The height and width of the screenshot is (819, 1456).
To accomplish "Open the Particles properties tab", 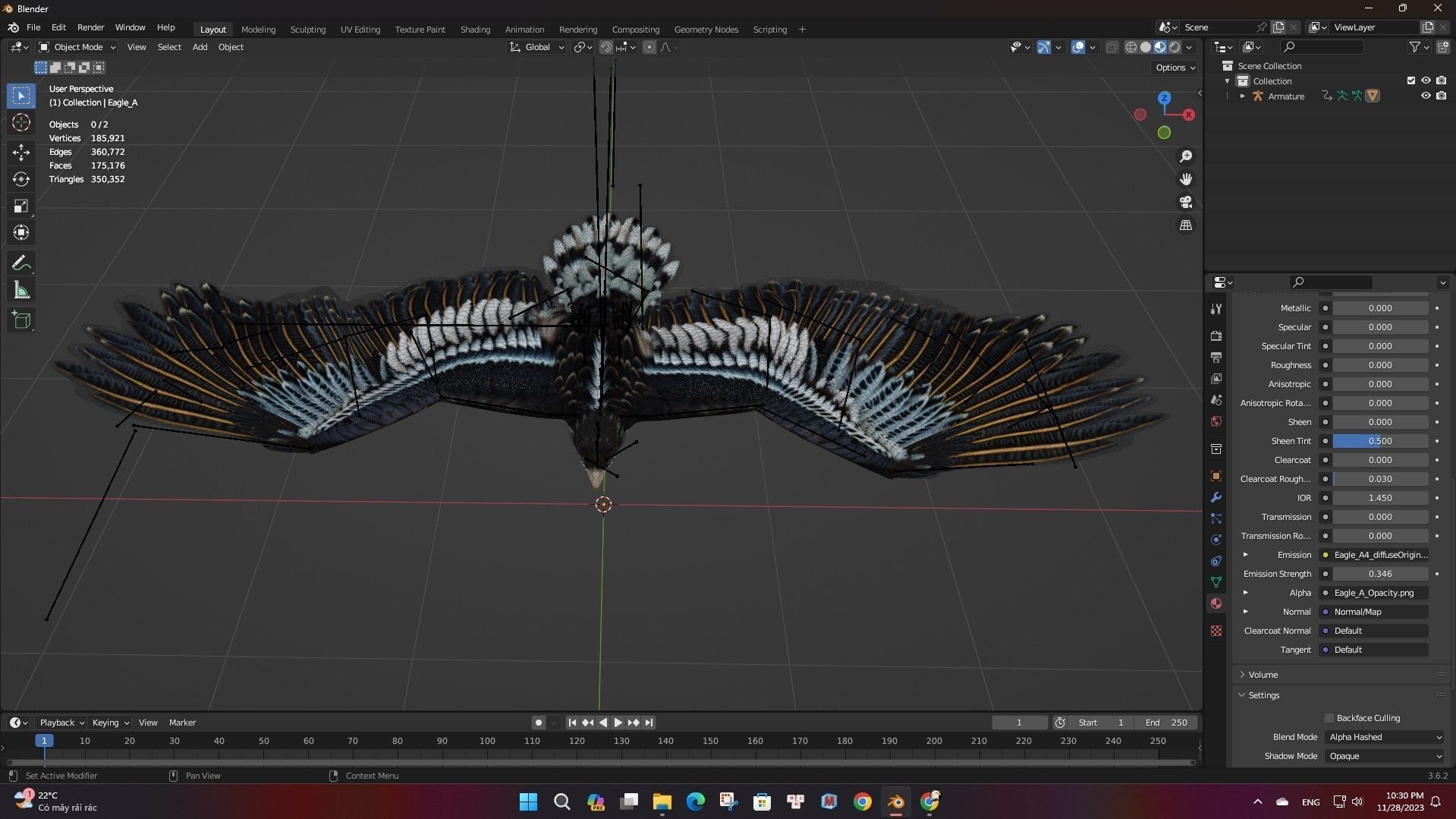I will tap(1216, 518).
